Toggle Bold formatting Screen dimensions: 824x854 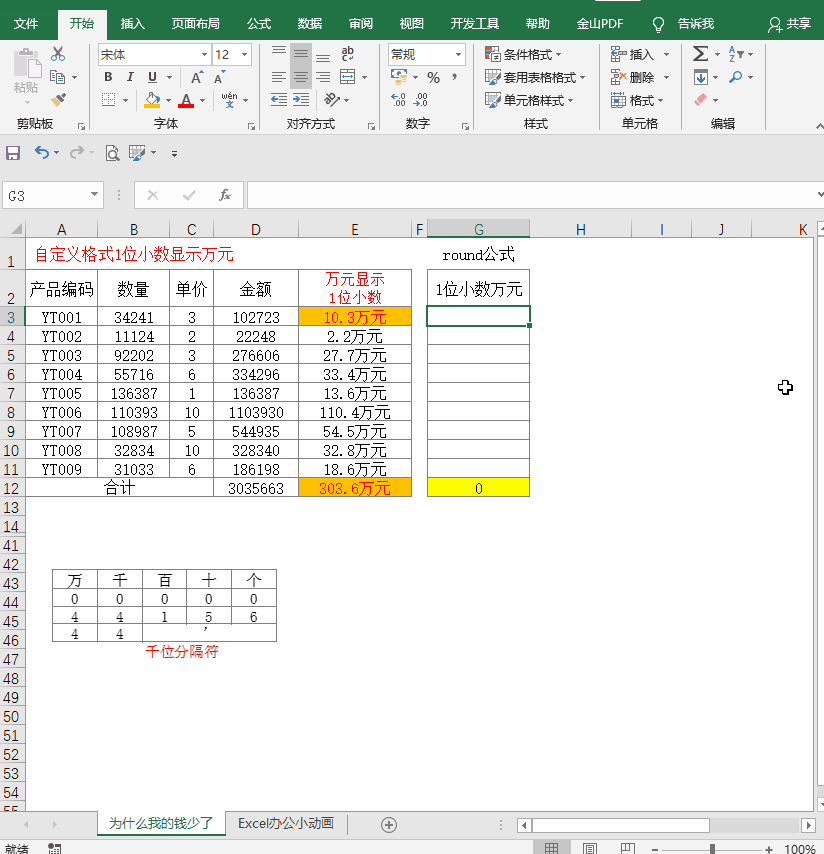pos(108,77)
